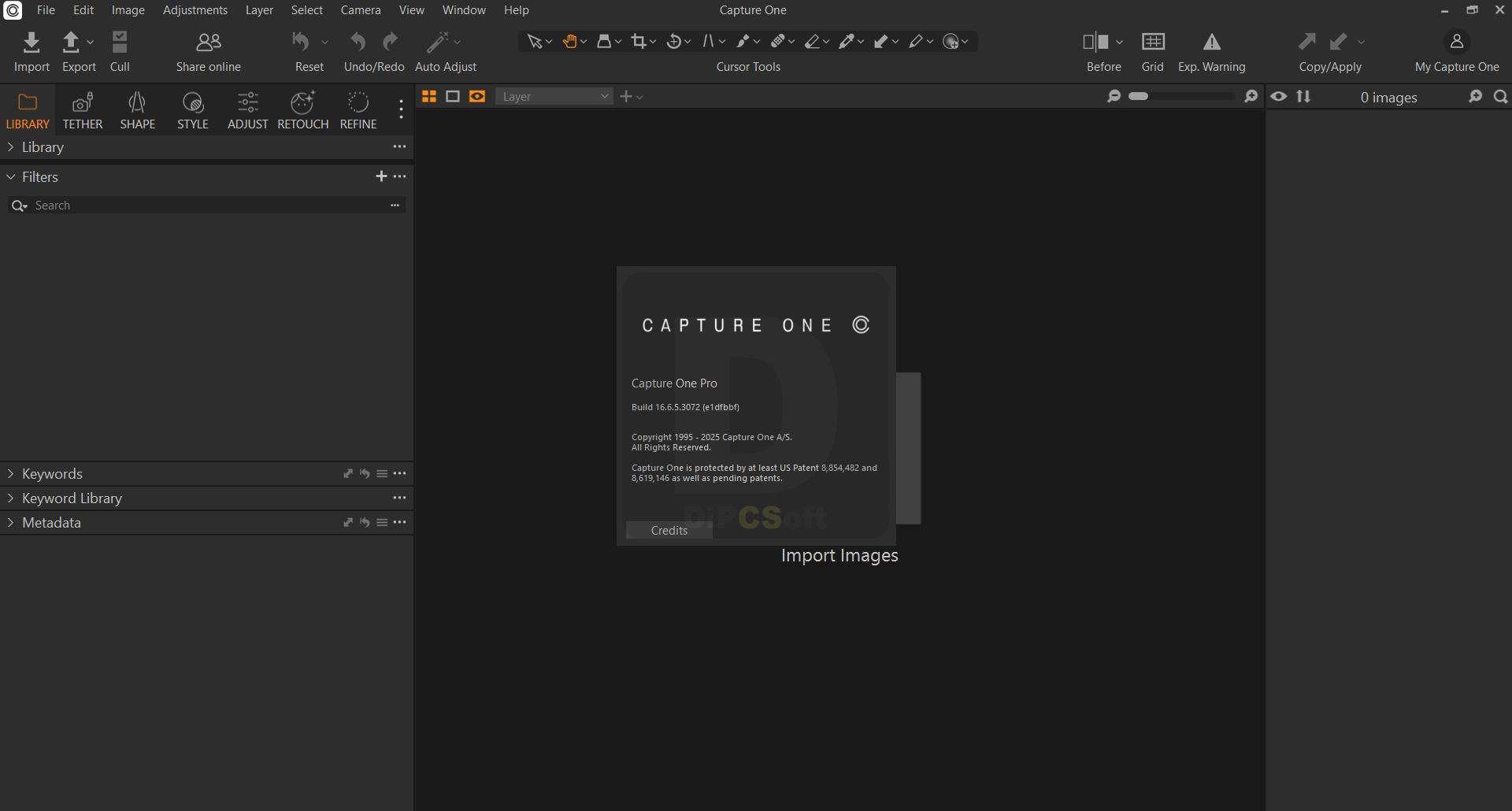Click the Auto Adjust magic wand icon
This screenshot has height=811, width=1512.
[x=437, y=42]
